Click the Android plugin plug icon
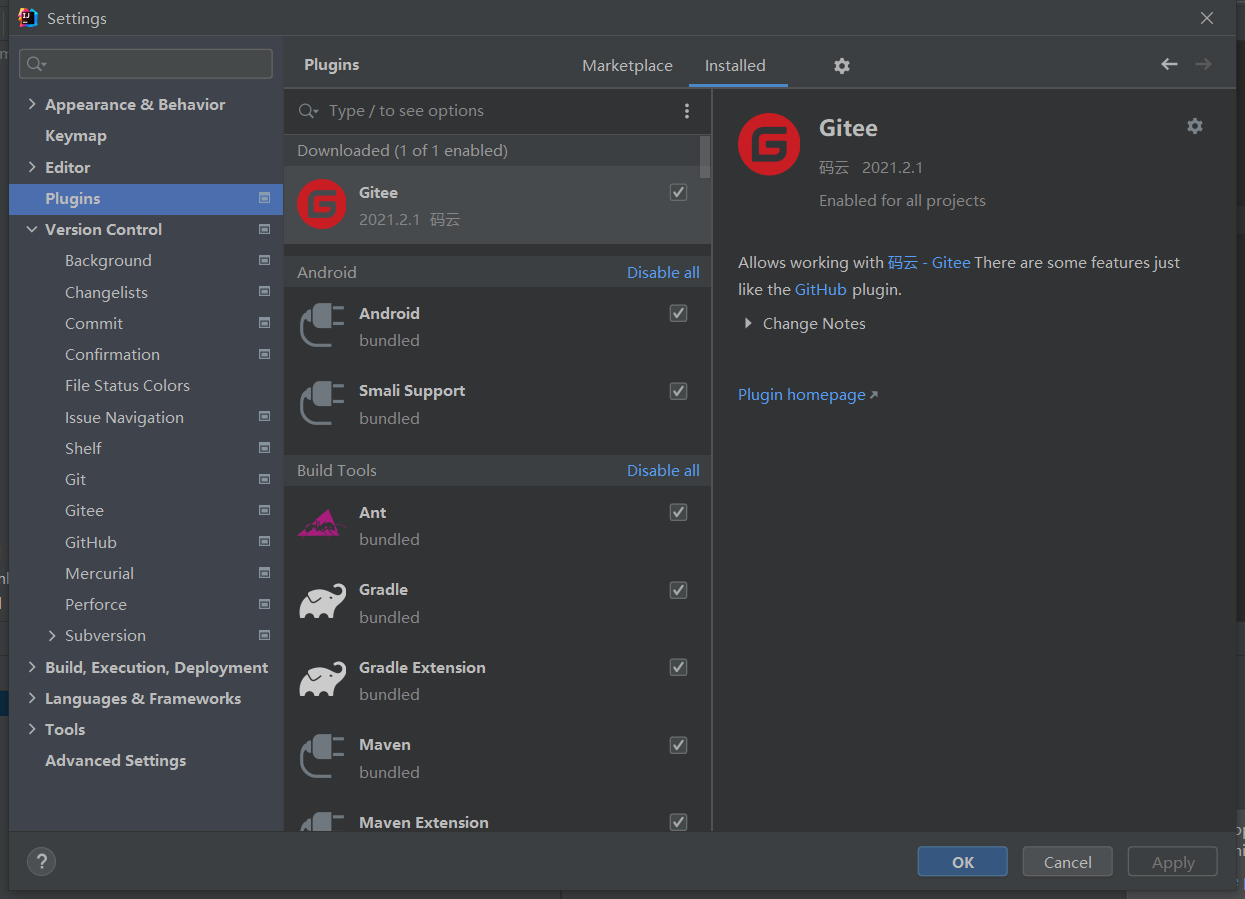 point(322,326)
